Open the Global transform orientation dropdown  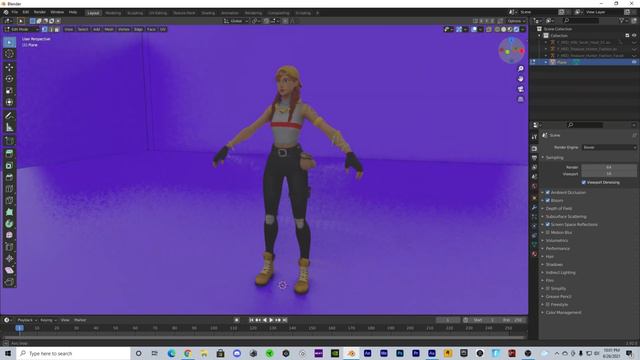[236, 21]
